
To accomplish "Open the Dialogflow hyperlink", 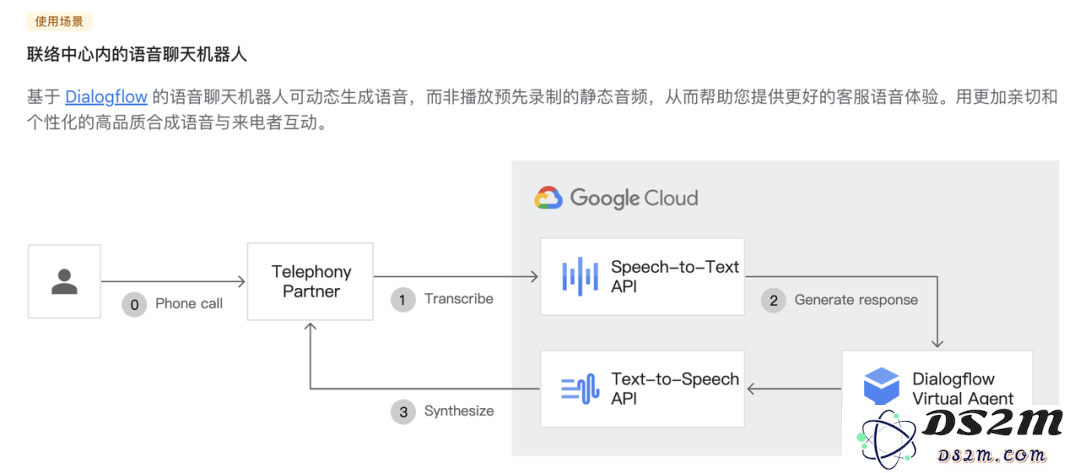I will (106, 97).
